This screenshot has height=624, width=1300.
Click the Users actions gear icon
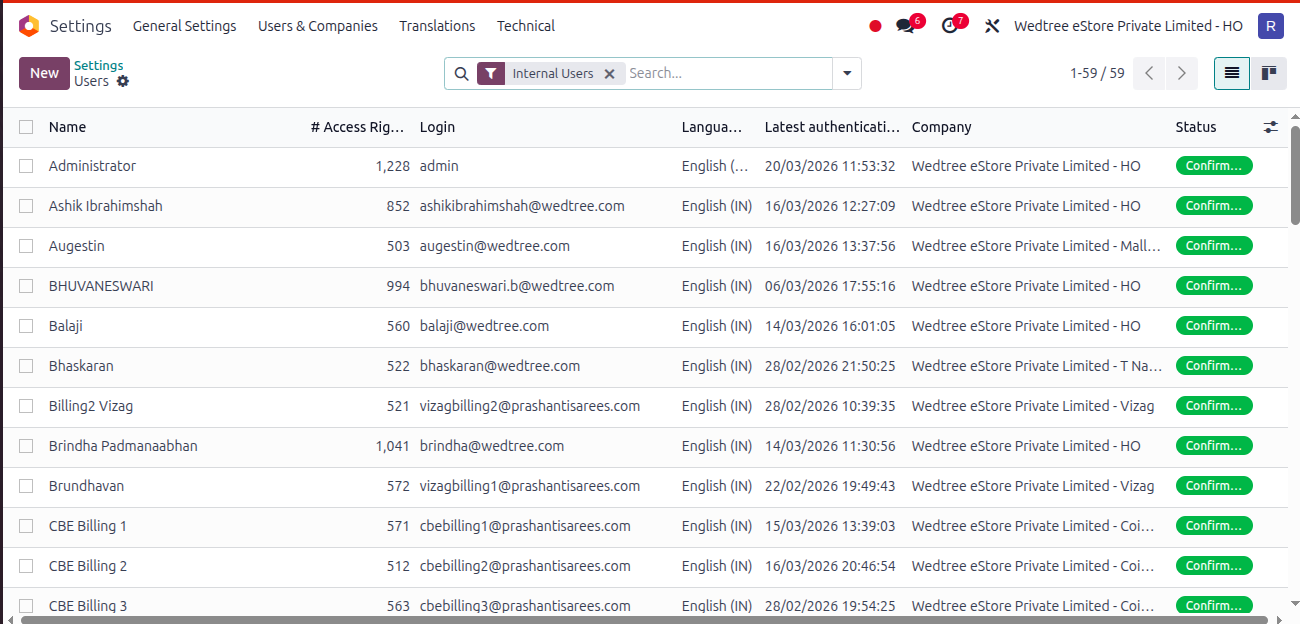(x=123, y=81)
